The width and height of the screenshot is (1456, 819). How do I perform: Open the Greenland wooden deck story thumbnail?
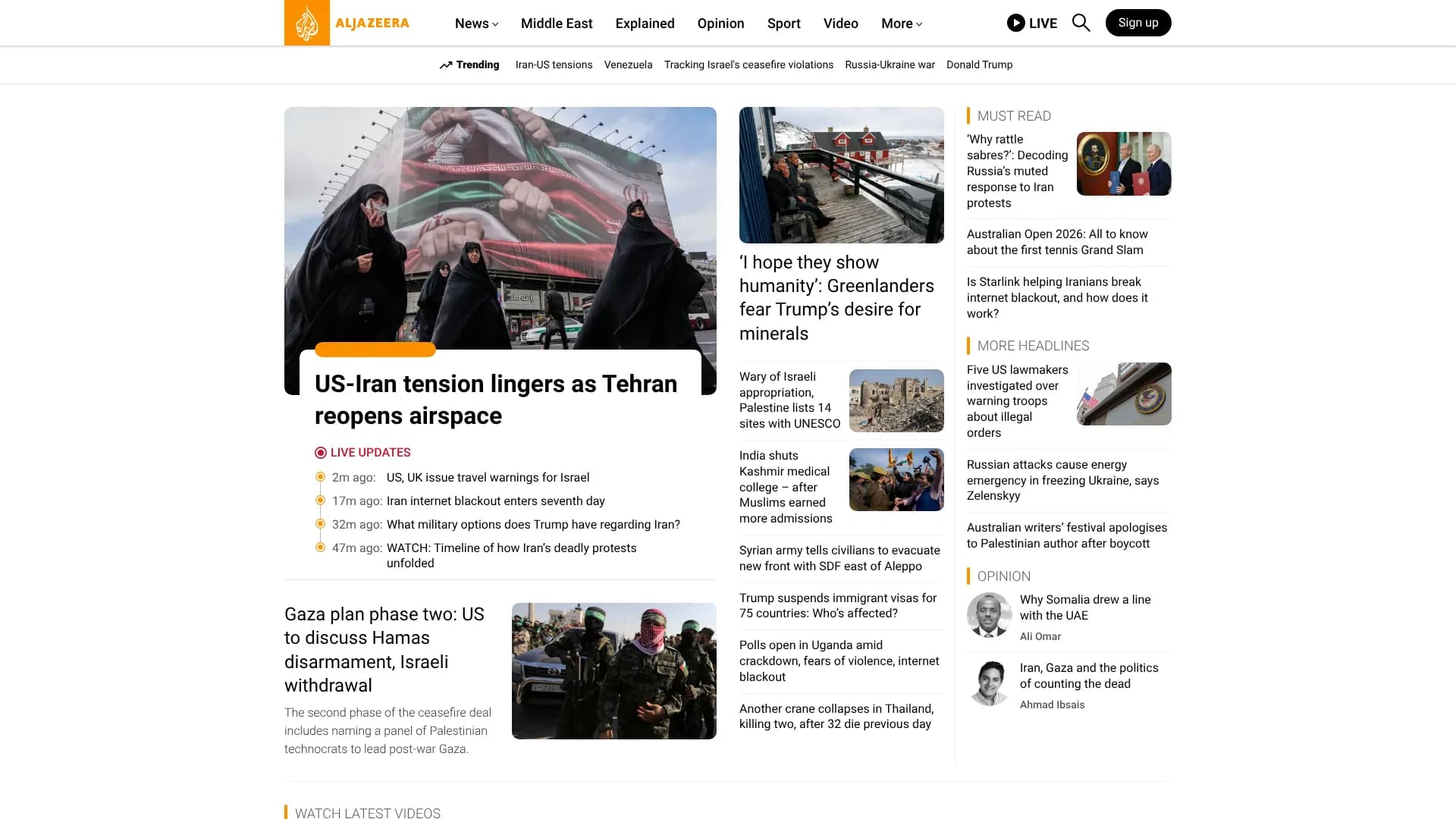(x=841, y=175)
